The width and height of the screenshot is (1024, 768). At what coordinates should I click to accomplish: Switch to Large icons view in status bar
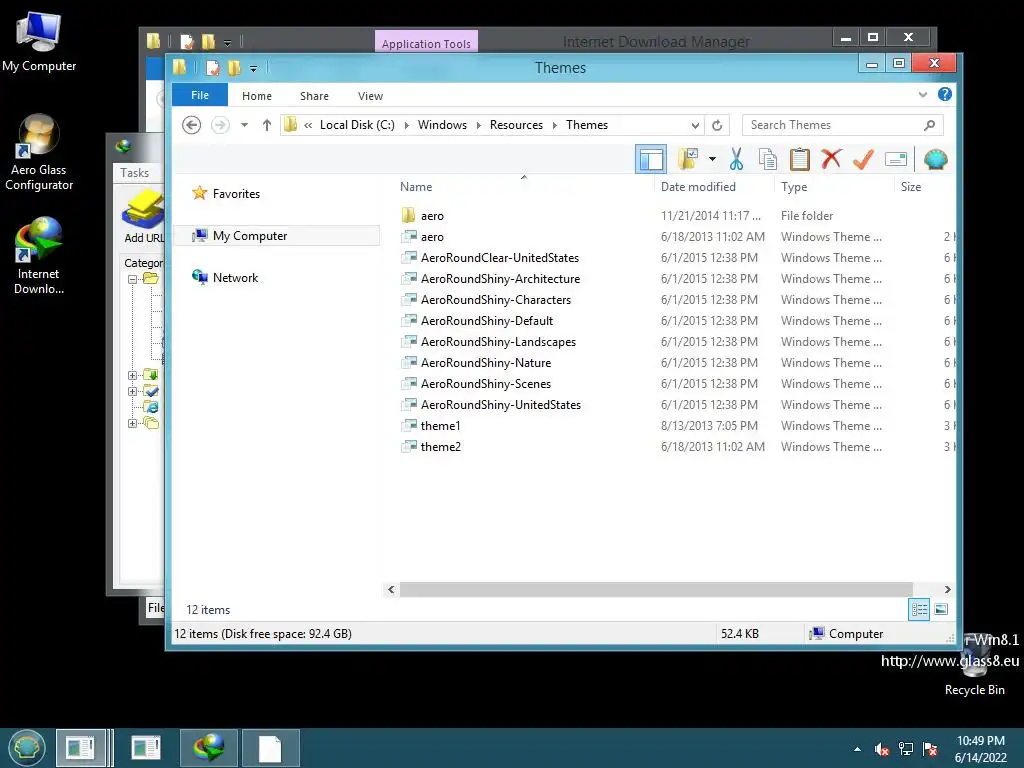click(x=940, y=609)
